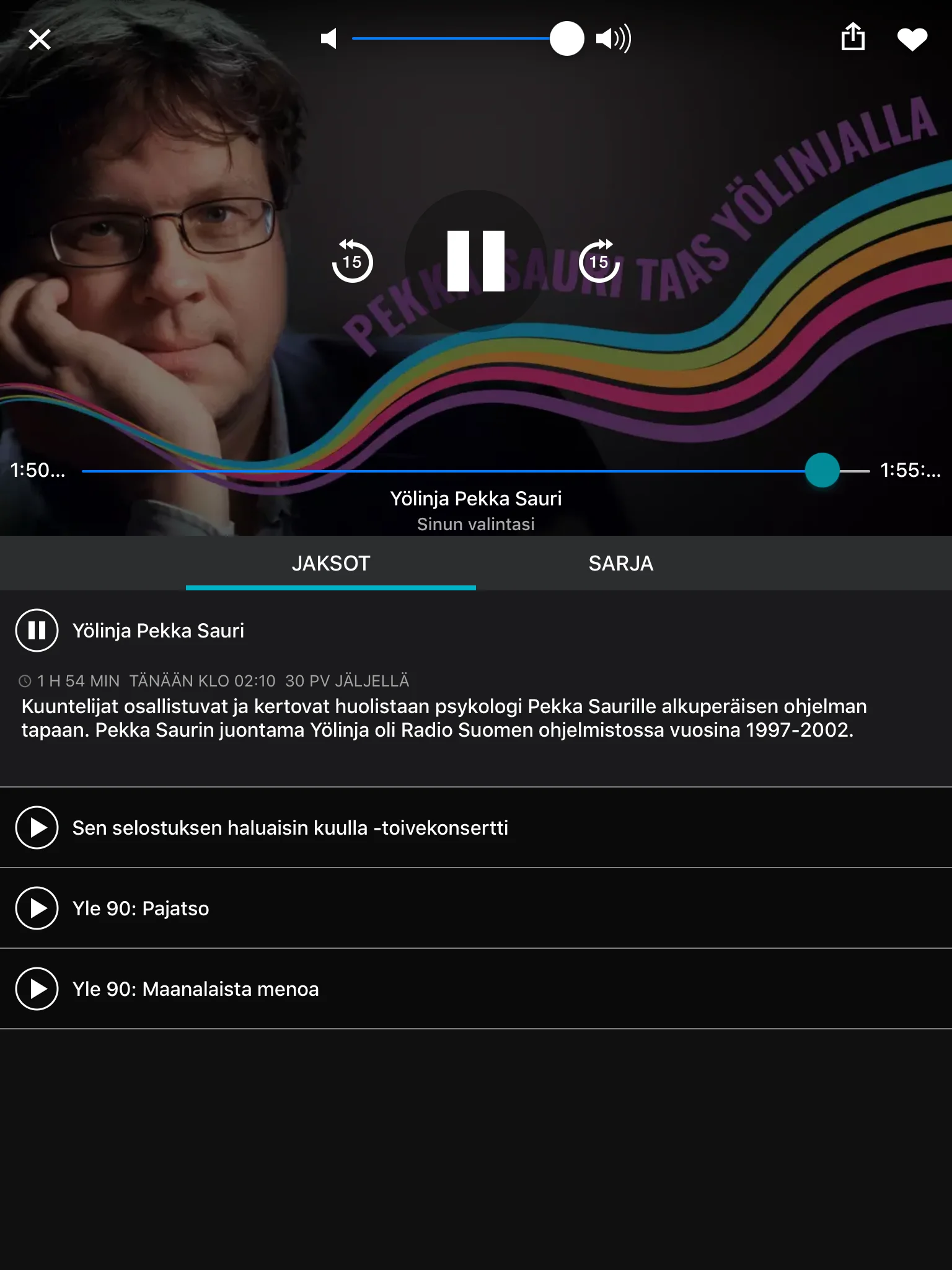952x1270 pixels.
Task: Switch to the SARJA tab
Action: click(620, 563)
